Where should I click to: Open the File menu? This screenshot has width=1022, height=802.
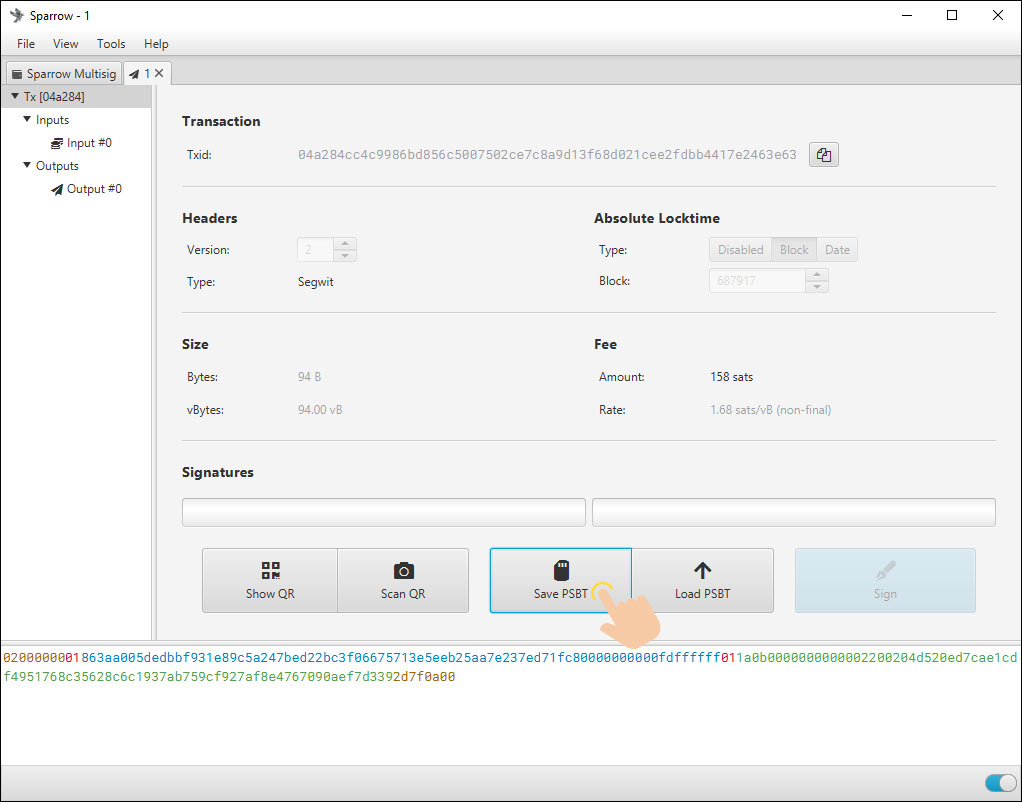[x=26, y=44]
